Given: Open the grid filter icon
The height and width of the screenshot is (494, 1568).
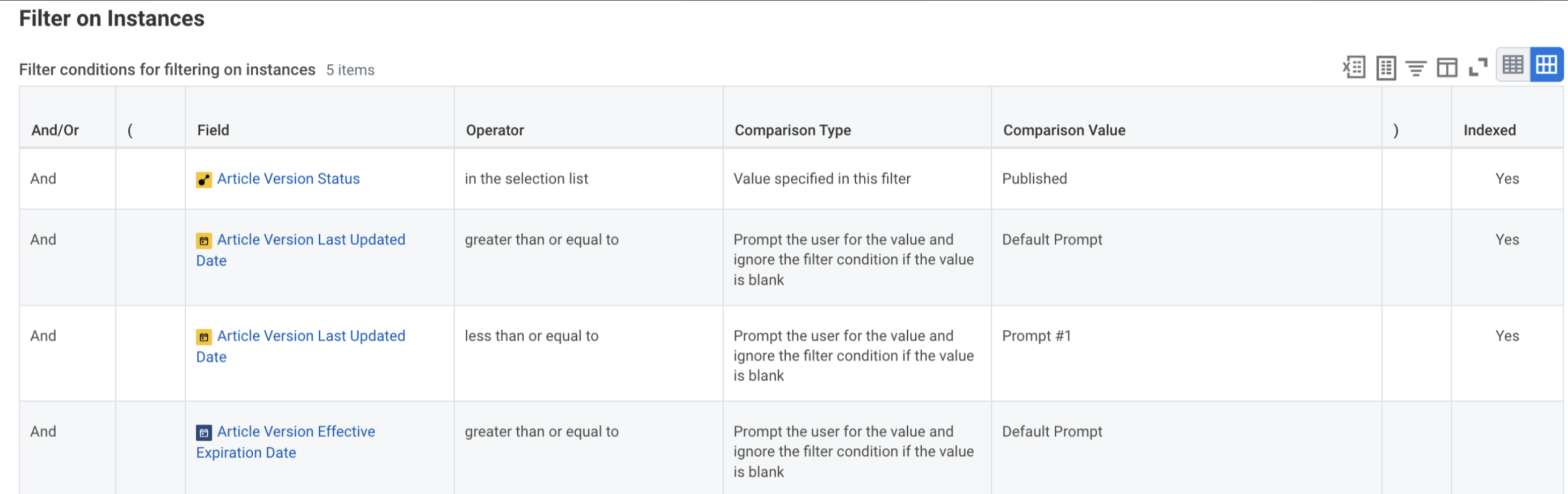Looking at the screenshot, I should coord(1416,68).
